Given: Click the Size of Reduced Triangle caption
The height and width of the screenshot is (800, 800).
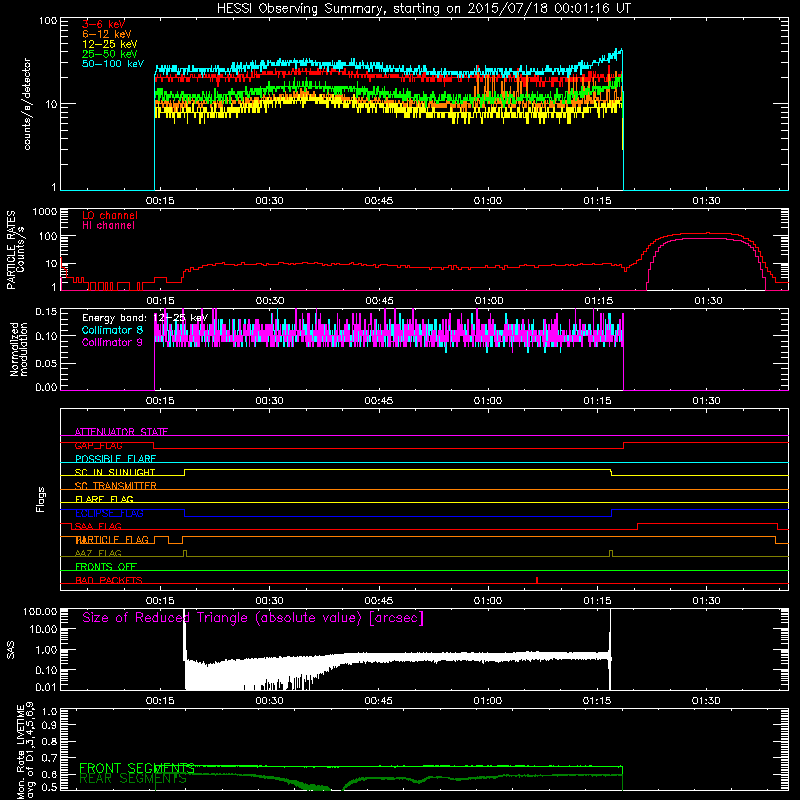Looking at the screenshot, I should point(253,618).
